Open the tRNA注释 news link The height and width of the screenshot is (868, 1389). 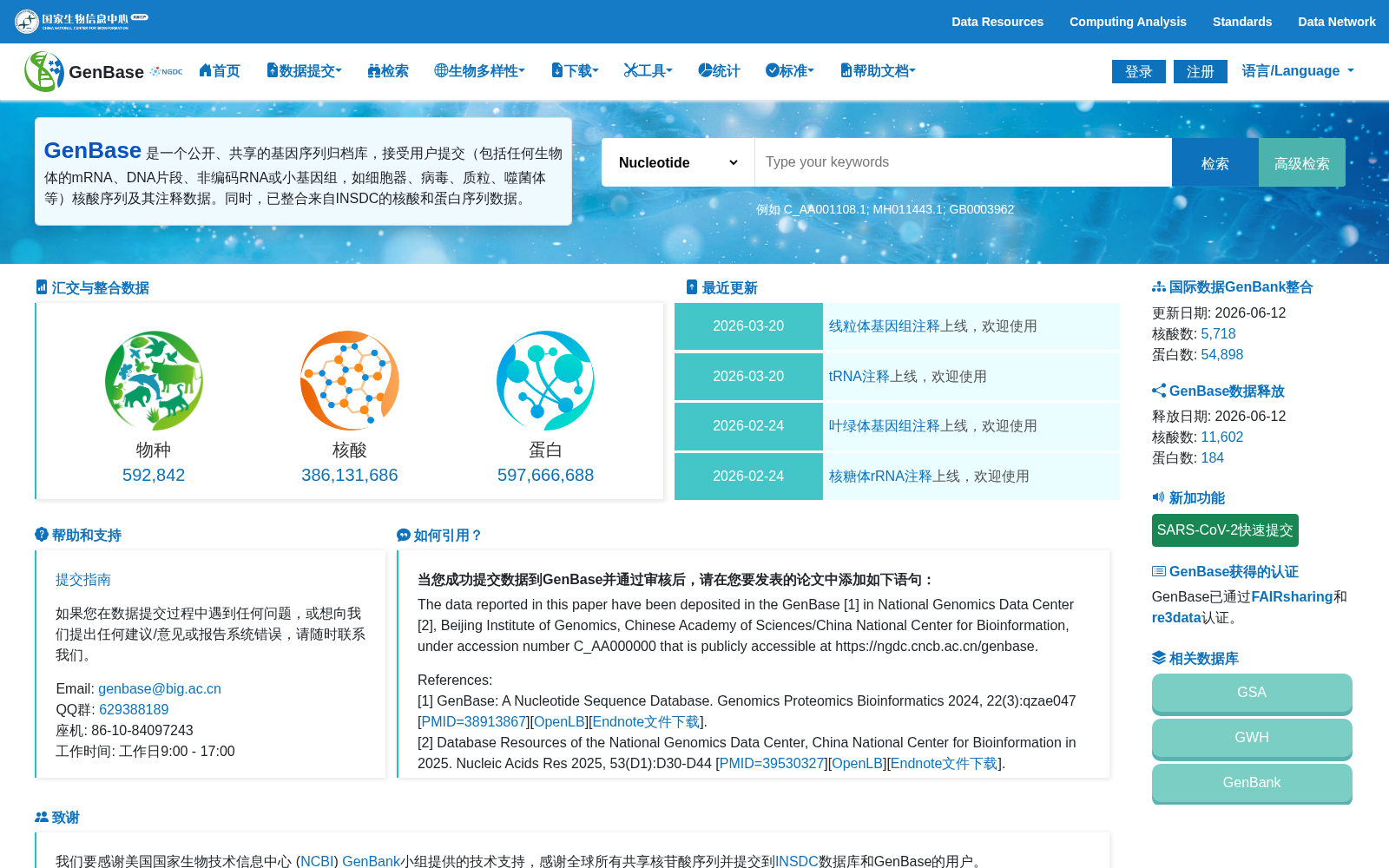tap(859, 376)
